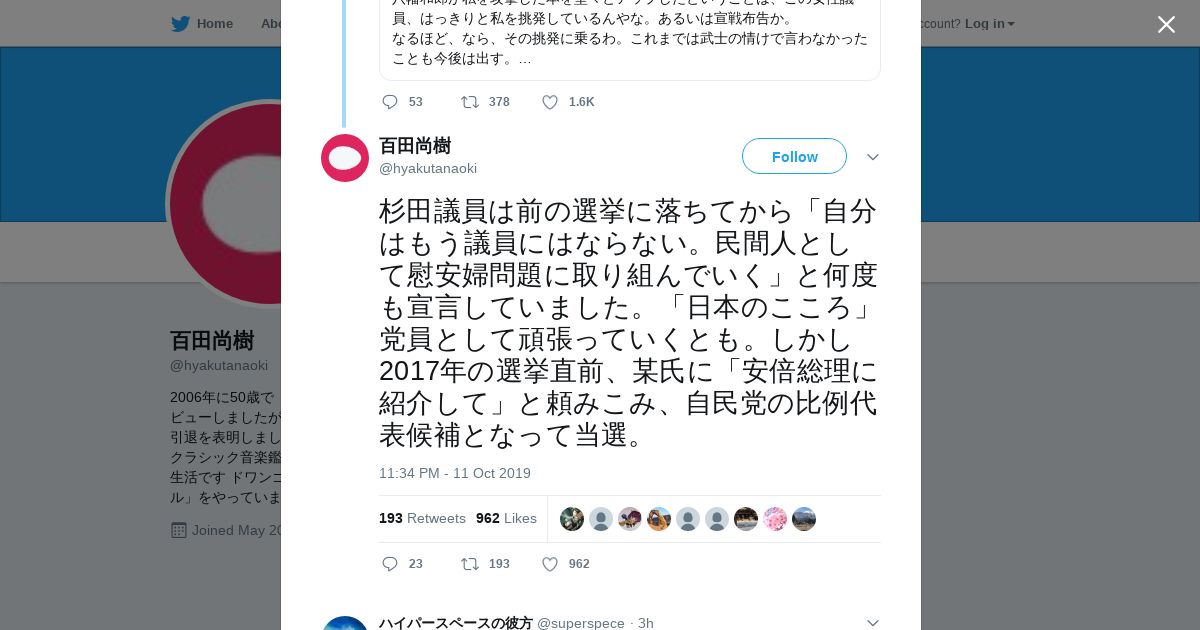Open the tweet timestamp 11:34 PM link
Image resolution: width=1200 pixels, height=630 pixels.
[x=454, y=473]
